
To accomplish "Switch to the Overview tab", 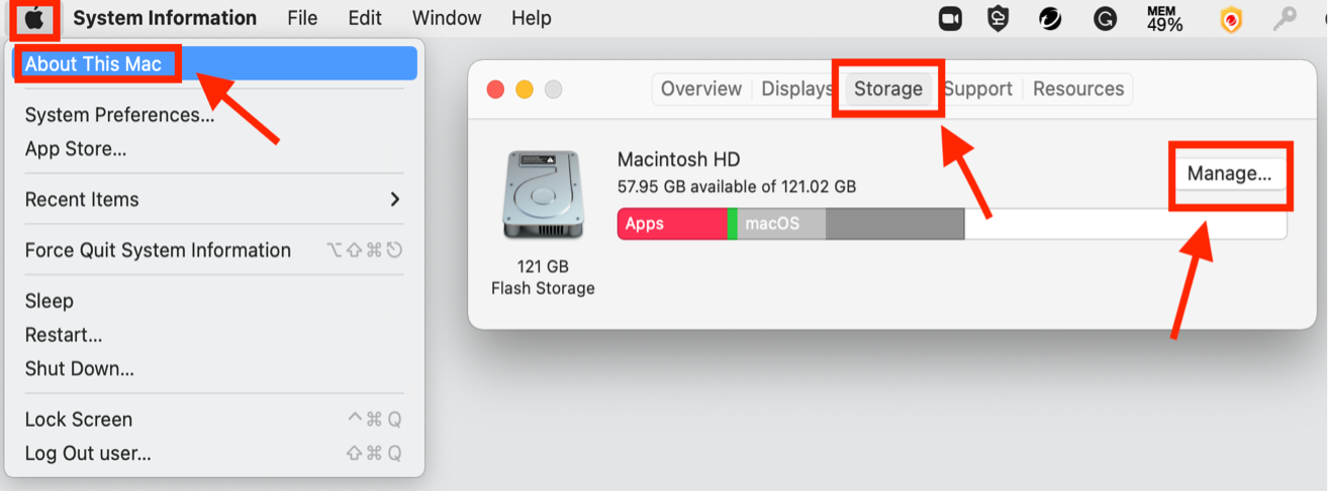I will 701,89.
